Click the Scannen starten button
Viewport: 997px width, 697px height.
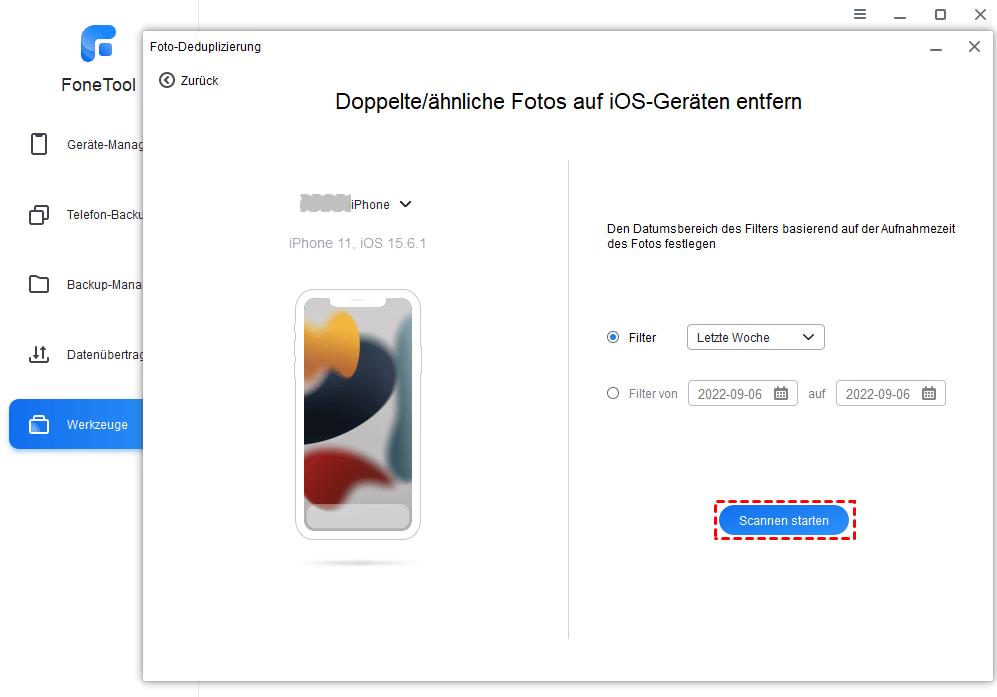[x=784, y=520]
